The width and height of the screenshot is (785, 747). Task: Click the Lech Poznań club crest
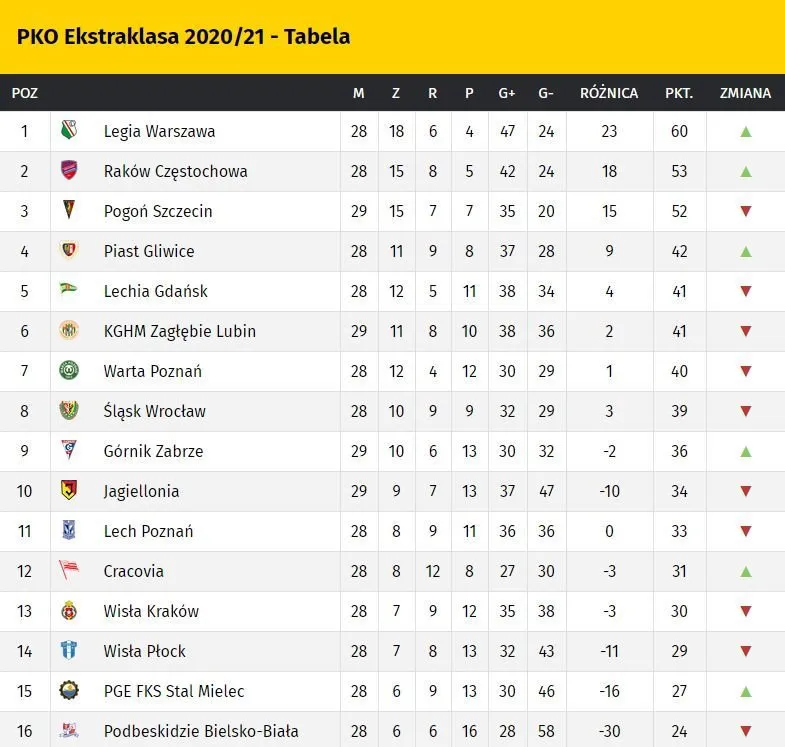[x=69, y=531]
